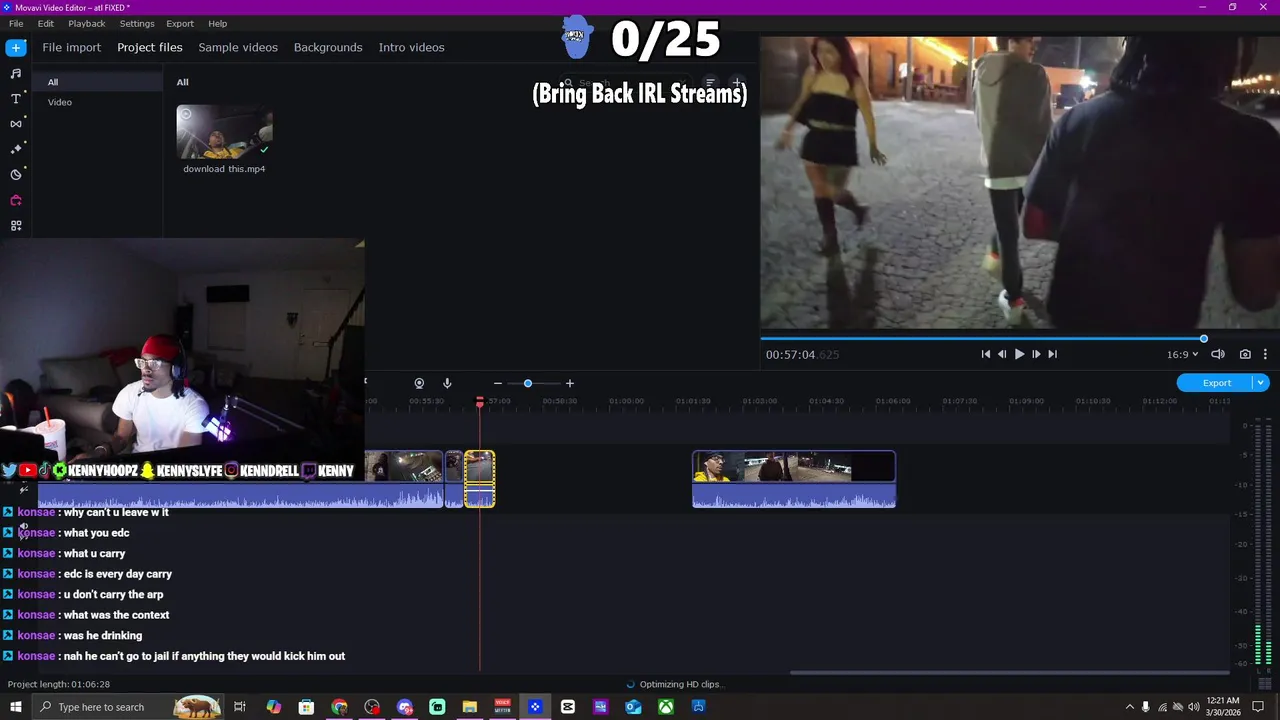Open Outlook from the taskbar
Screen dimensions: 1280x720
point(633,707)
